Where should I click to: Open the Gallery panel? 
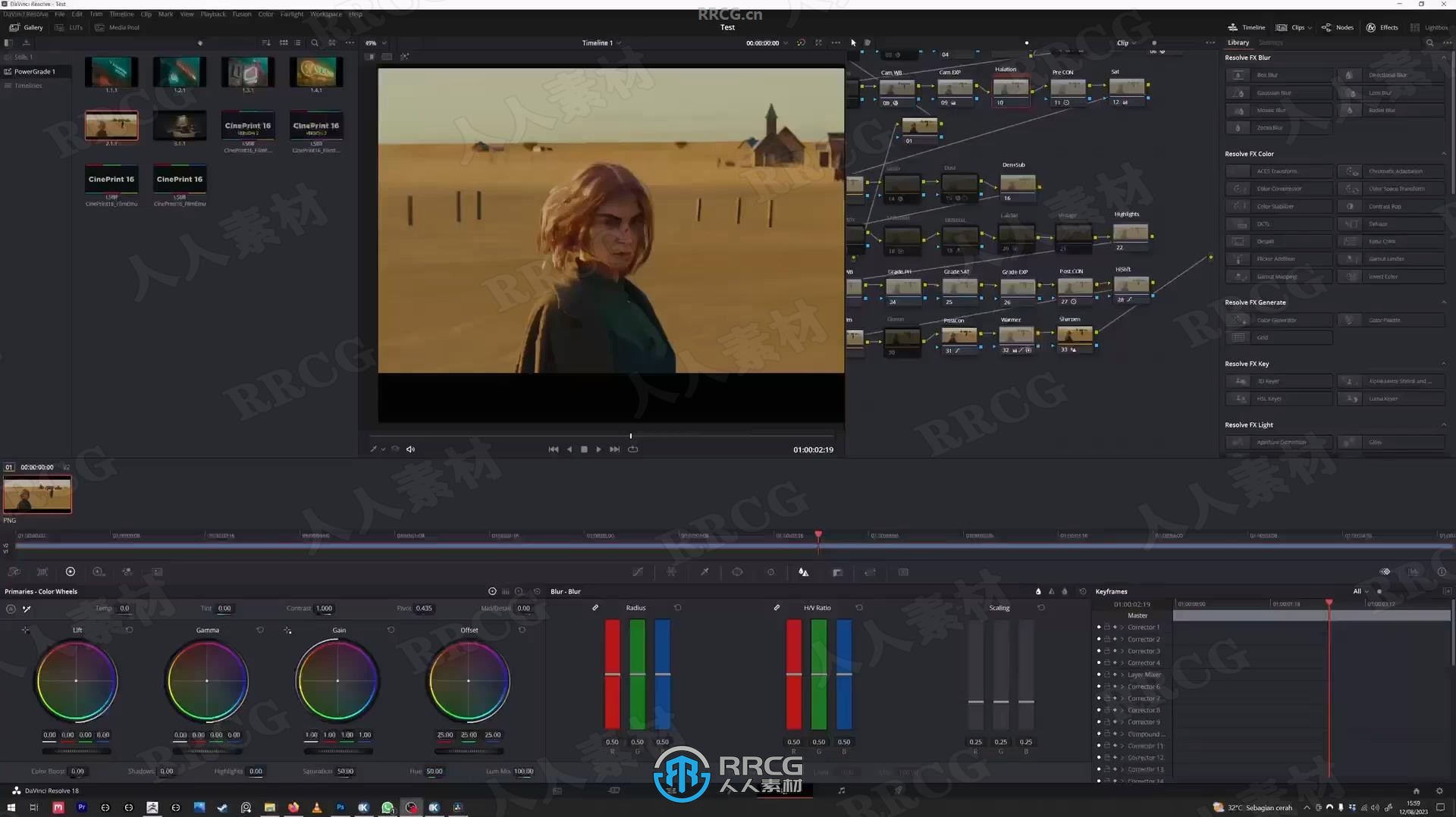(x=27, y=27)
